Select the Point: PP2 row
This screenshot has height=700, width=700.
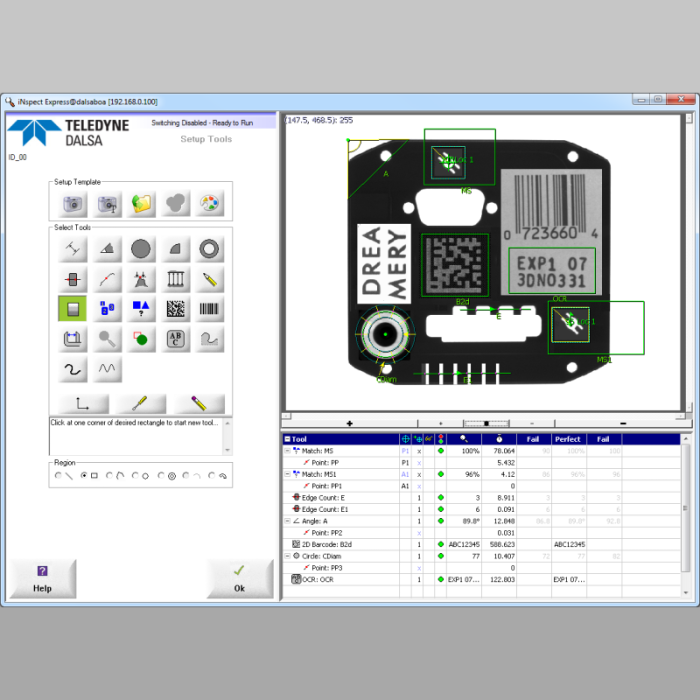[x=481, y=533]
